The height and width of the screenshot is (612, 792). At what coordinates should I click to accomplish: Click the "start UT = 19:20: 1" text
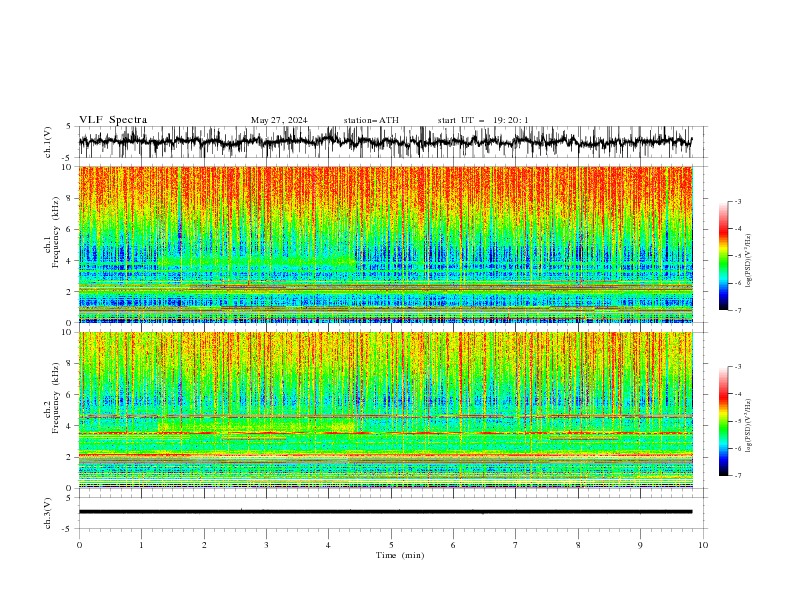[483, 120]
